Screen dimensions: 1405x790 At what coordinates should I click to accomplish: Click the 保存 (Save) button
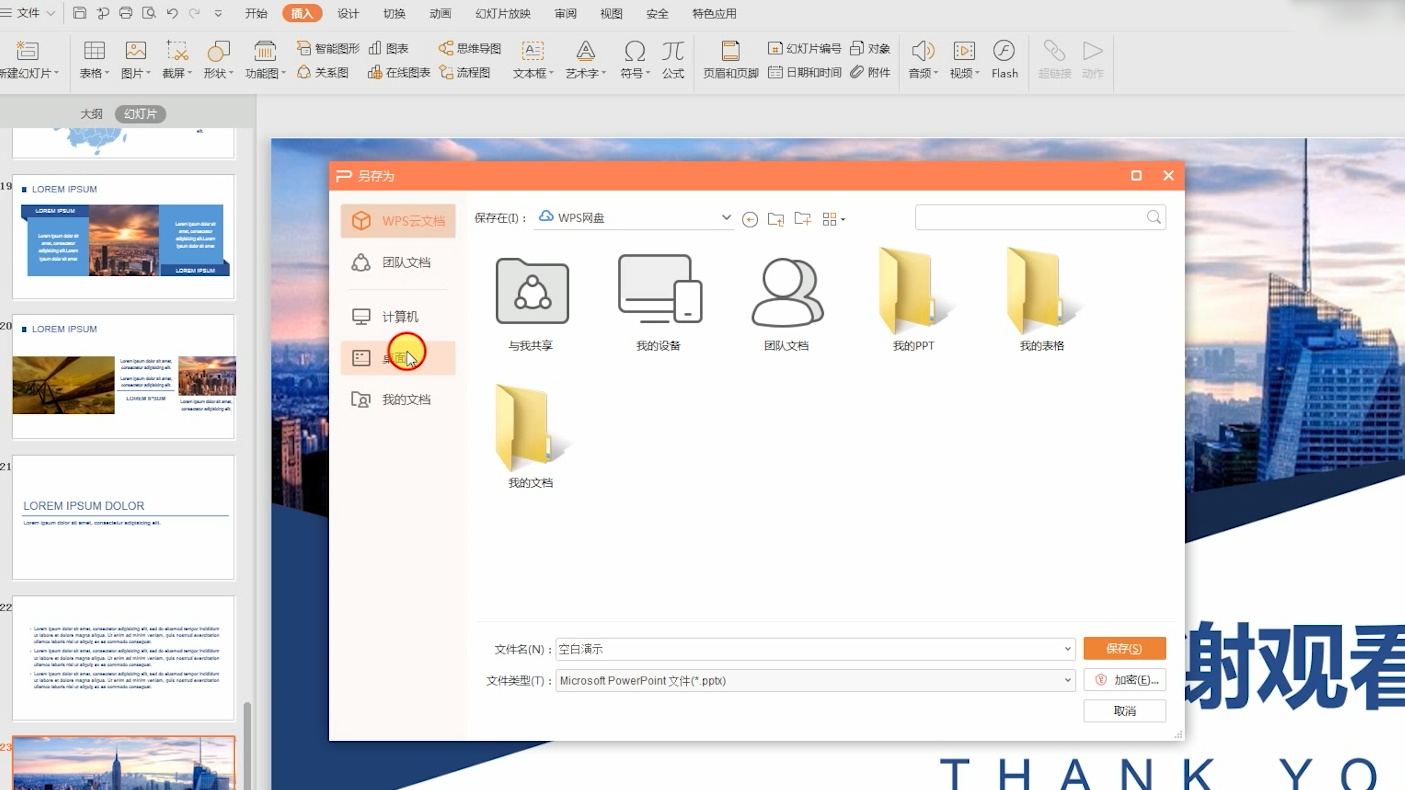(1124, 648)
